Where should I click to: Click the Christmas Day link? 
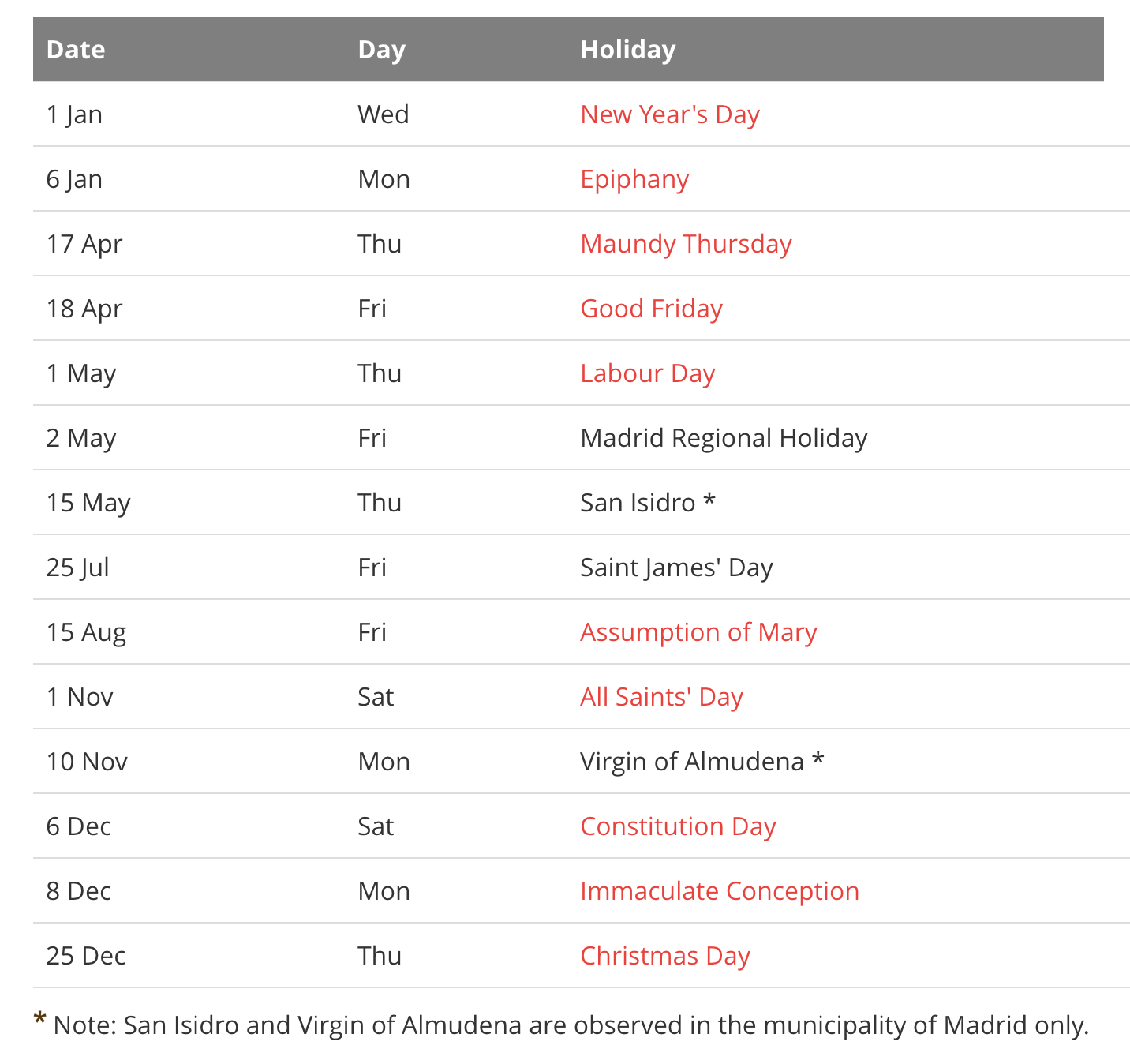[x=665, y=956]
